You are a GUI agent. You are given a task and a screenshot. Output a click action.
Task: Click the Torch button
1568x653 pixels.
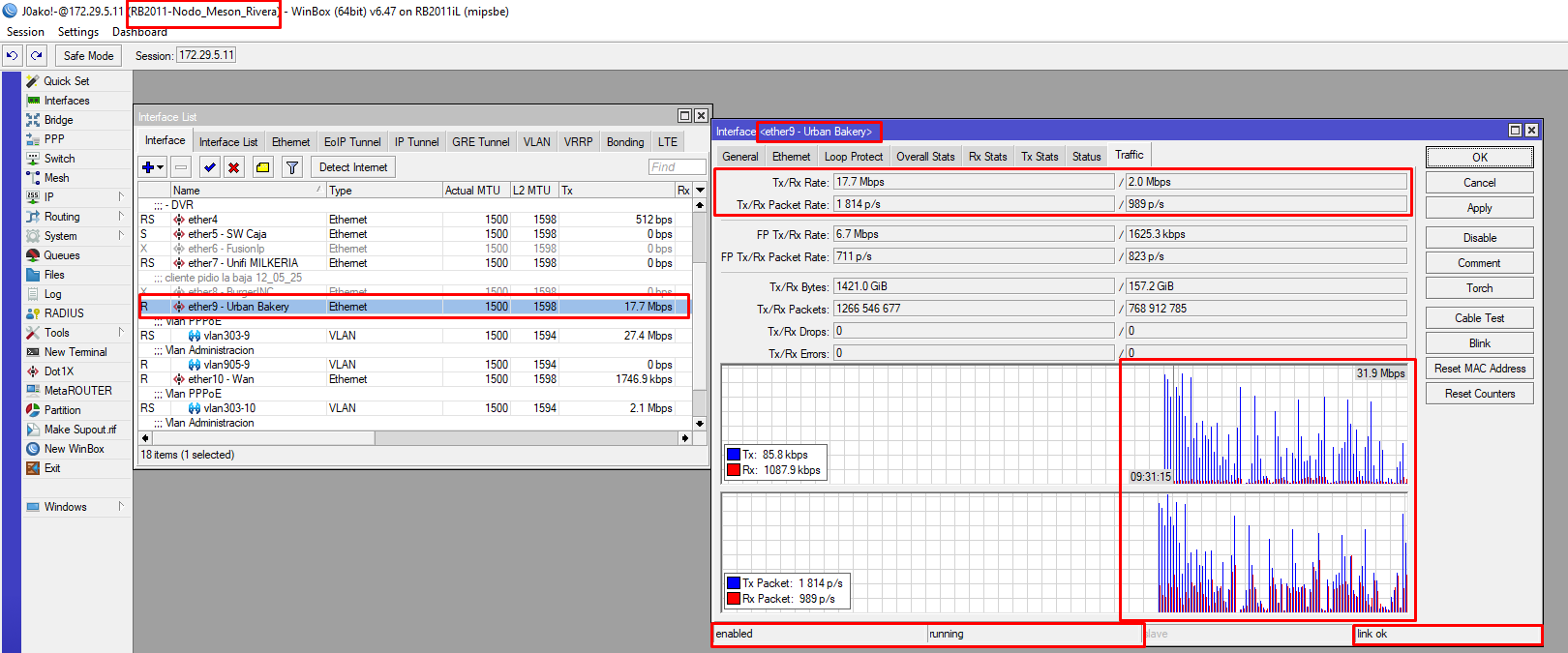[x=1478, y=288]
